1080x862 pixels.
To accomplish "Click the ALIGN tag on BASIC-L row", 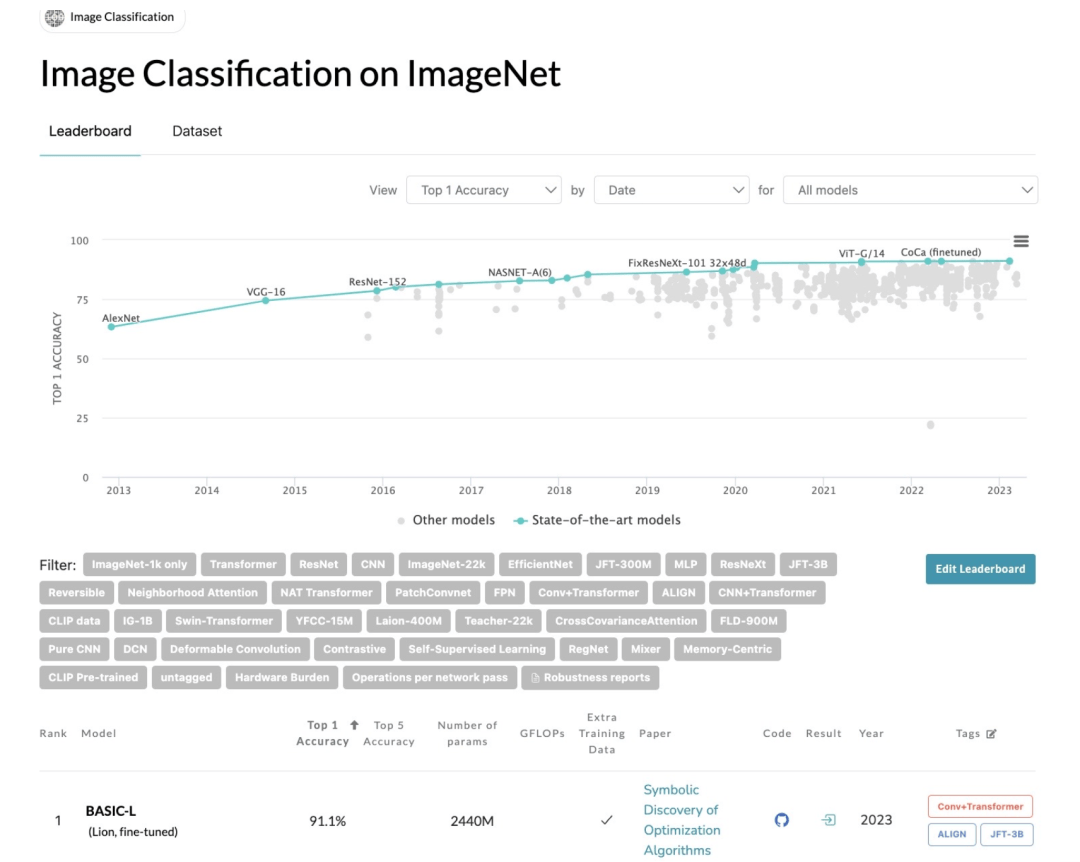I will pos(952,834).
